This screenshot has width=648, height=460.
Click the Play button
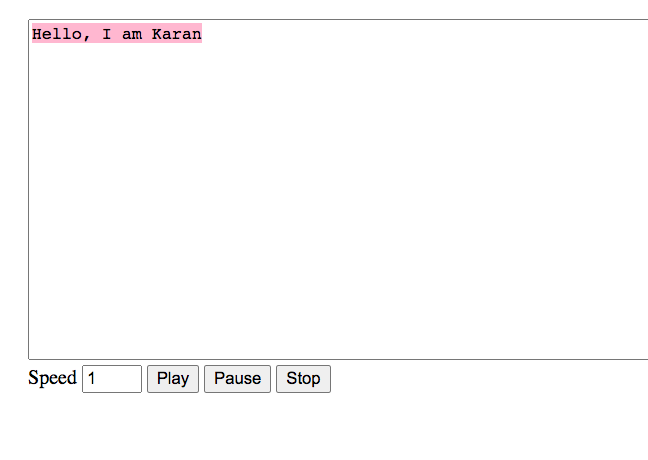tap(172, 379)
